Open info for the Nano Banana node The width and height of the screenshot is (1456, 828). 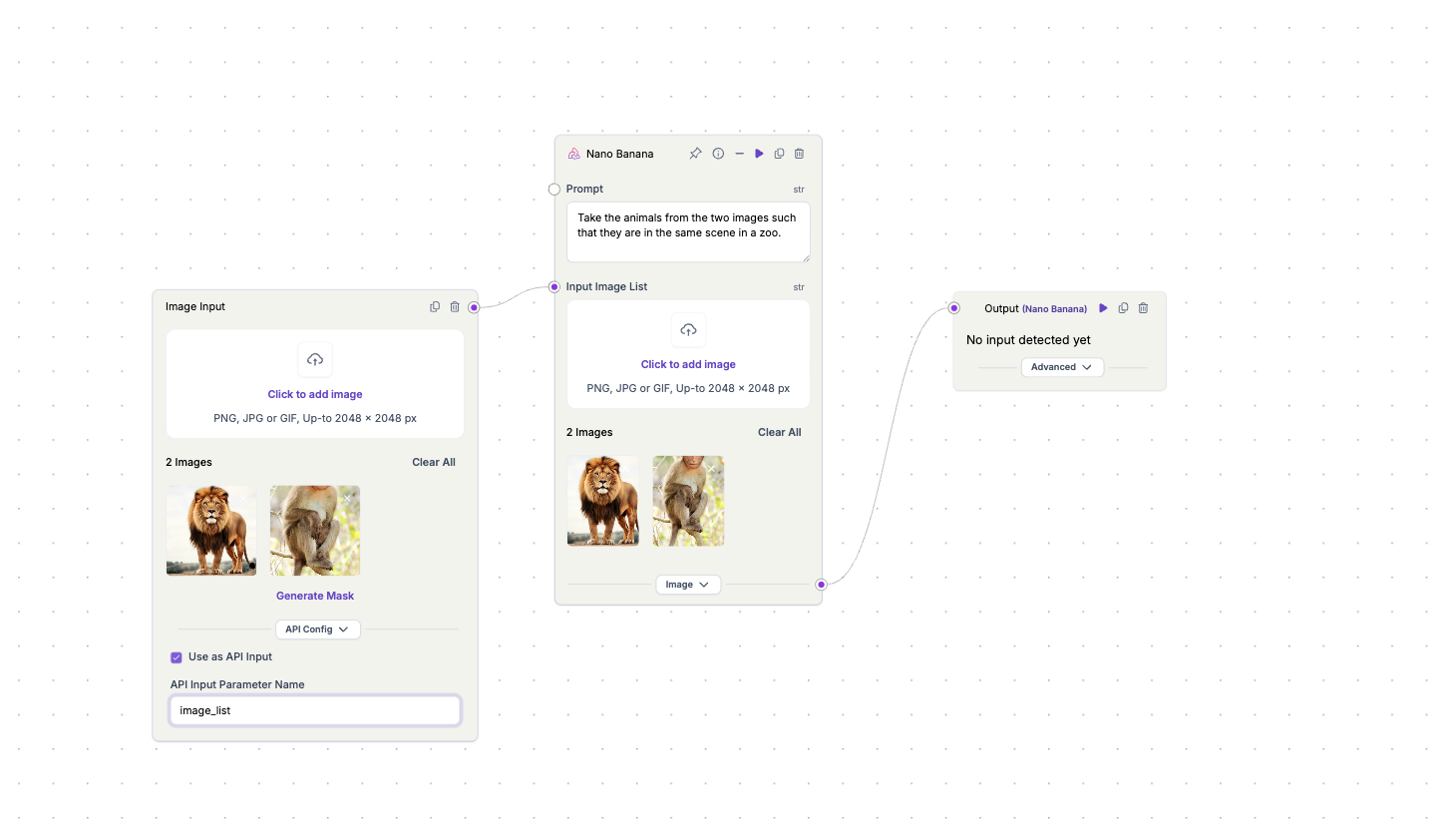(718, 154)
